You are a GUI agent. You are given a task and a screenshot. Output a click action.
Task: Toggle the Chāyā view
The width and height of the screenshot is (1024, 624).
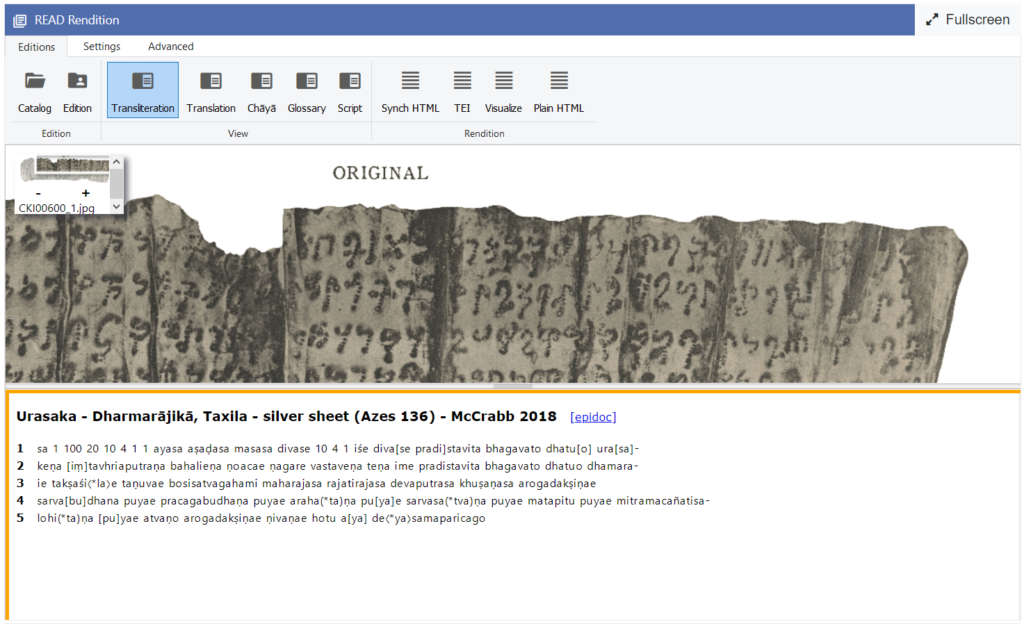pos(261,90)
